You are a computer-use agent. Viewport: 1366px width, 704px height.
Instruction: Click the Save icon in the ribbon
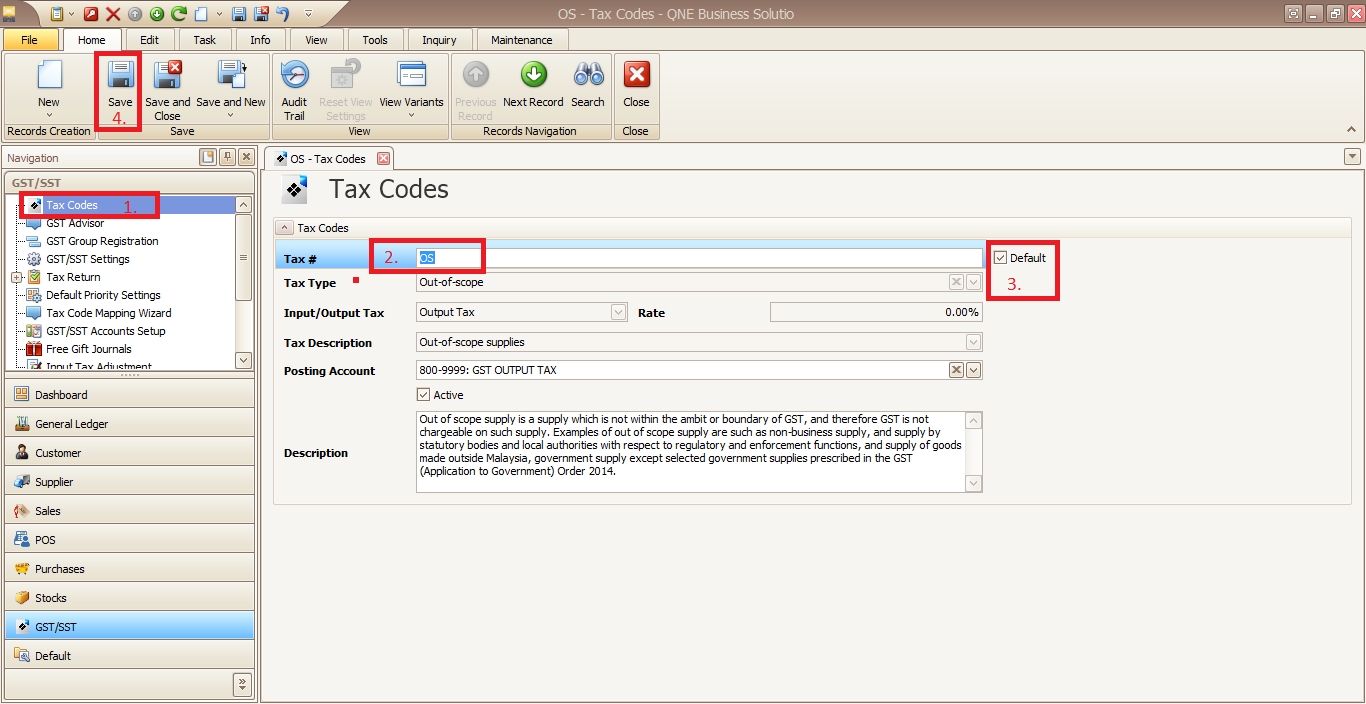point(120,76)
